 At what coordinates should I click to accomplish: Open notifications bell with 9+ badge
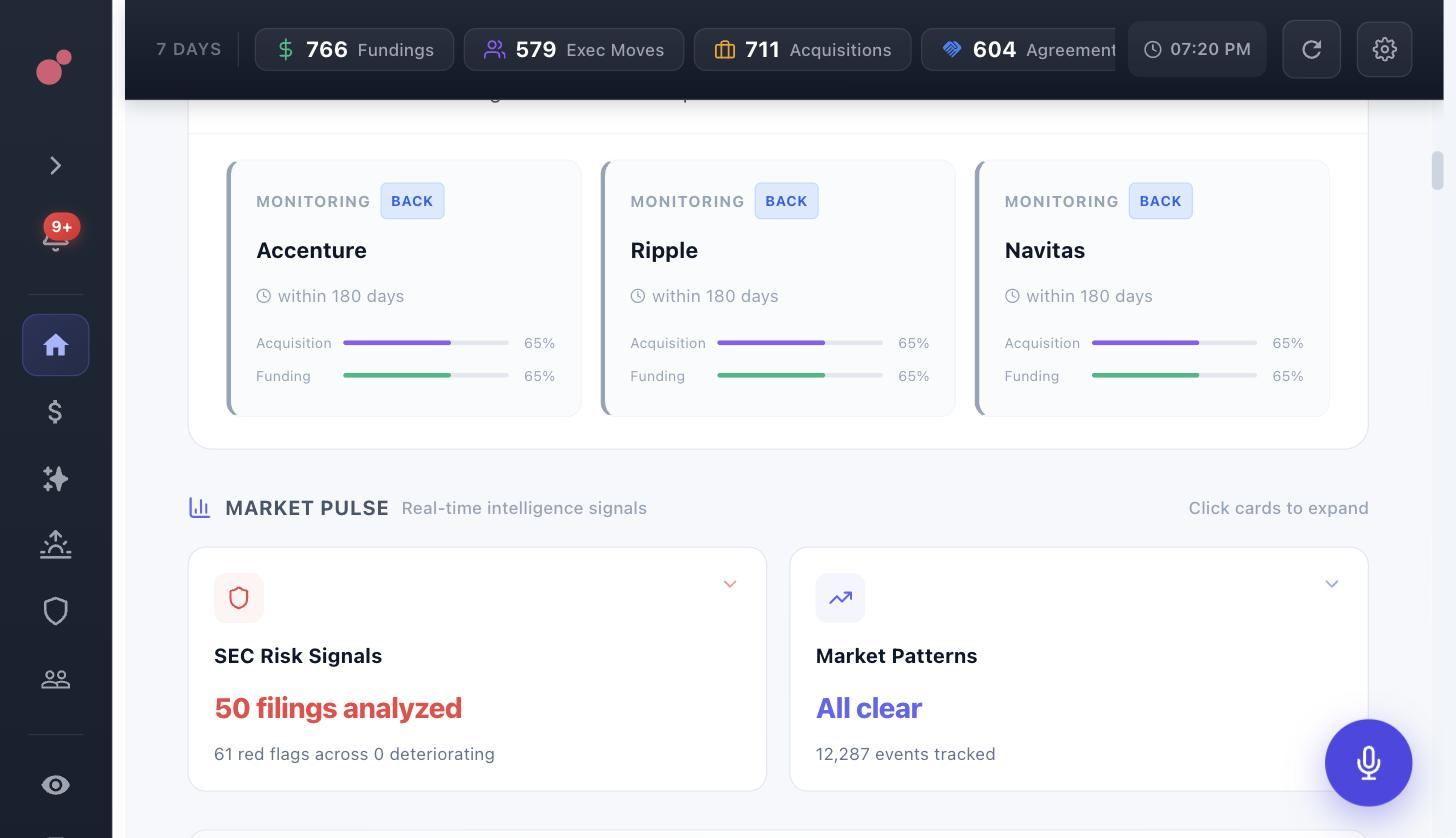(x=56, y=236)
